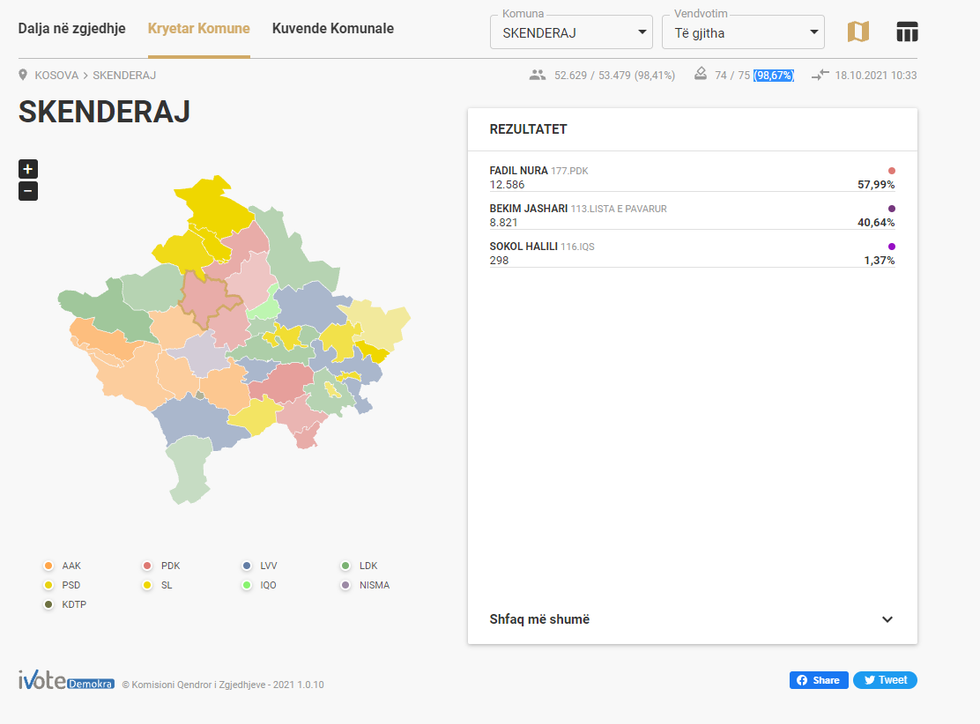The image size is (980, 724).
Task: Click the LVV legend color dot
Action: [x=247, y=566]
